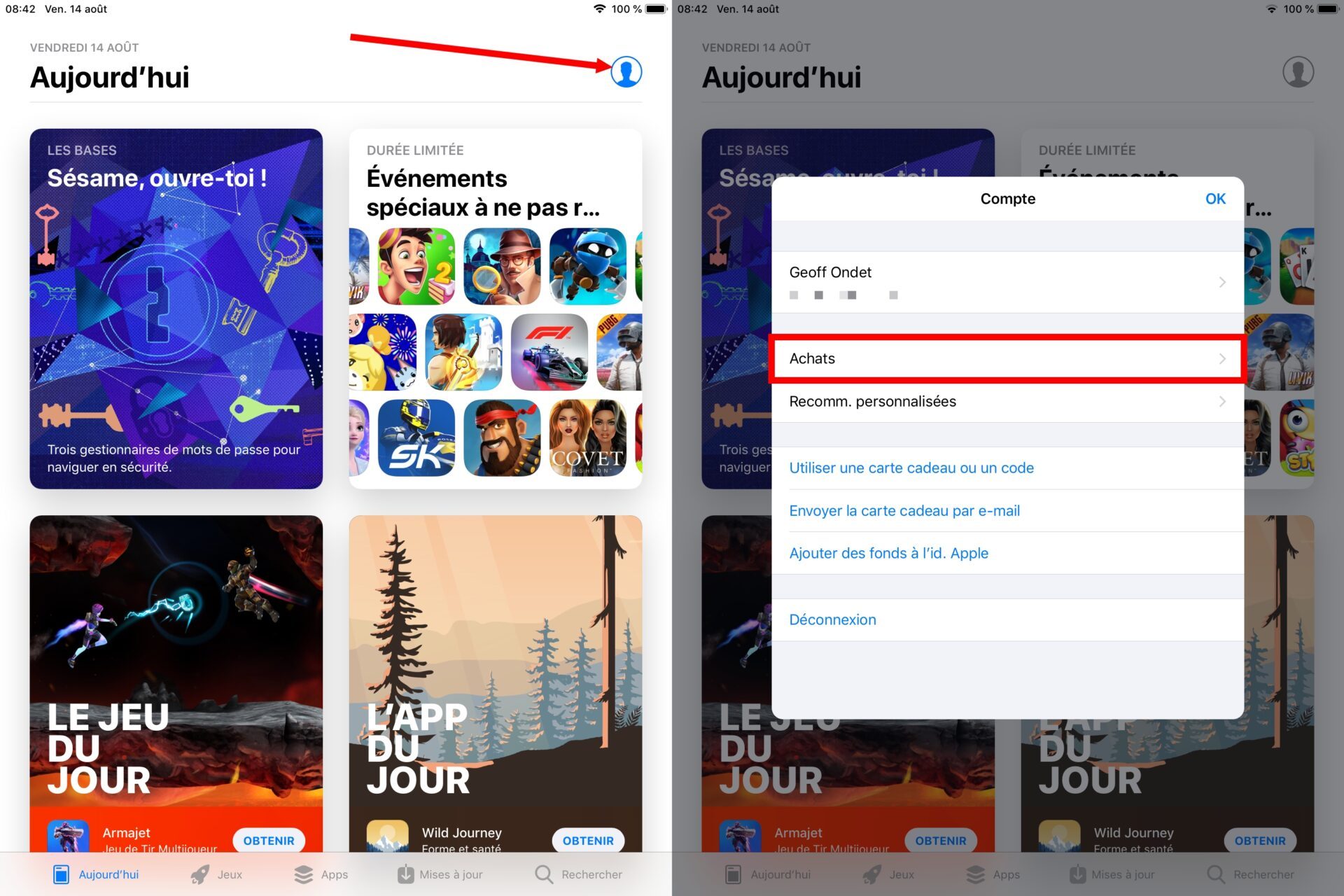Expand the Geoff Ondet account chevron
This screenshot has height=896, width=1344.
[1222, 282]
